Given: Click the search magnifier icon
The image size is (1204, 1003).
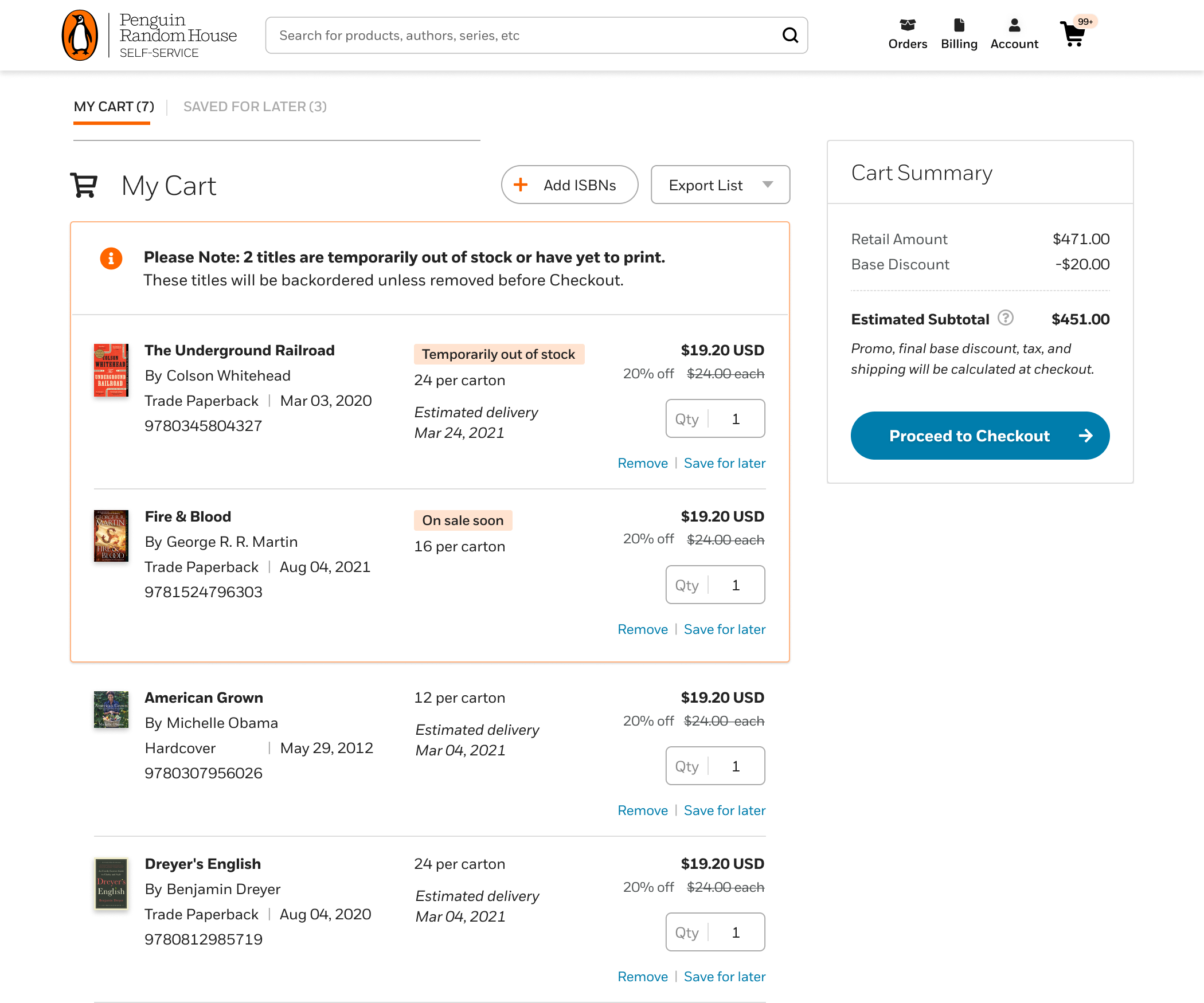Looking at the screenshot, I should [x=790, y=36].
